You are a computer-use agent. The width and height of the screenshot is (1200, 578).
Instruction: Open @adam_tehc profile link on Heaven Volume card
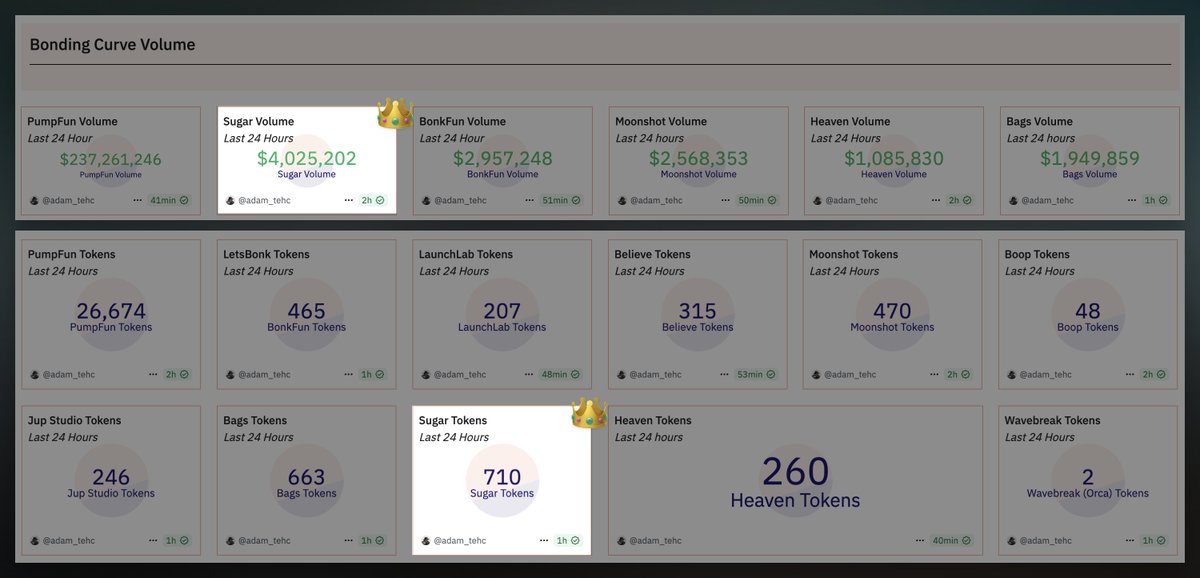tap(851, 200)
